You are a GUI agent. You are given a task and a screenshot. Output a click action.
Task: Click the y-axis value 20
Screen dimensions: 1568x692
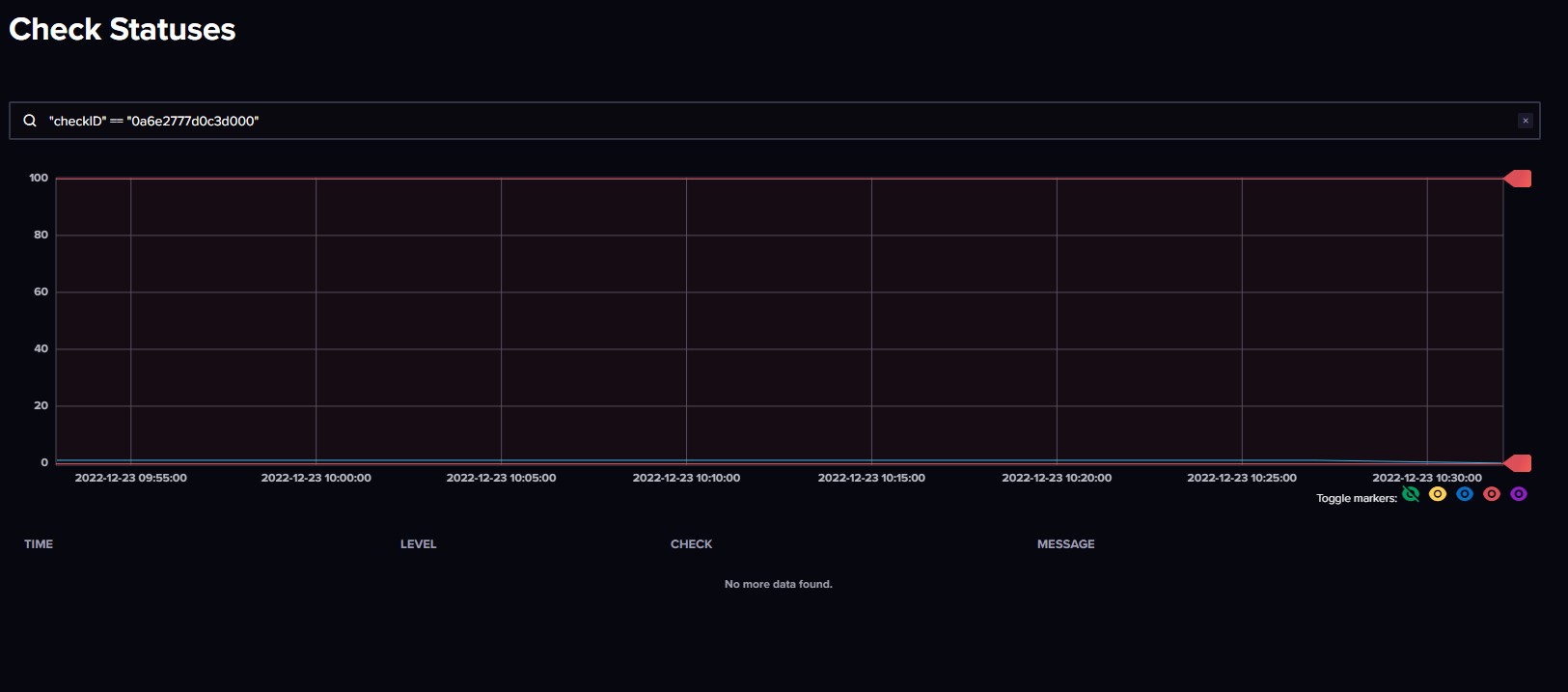point(41,405)
